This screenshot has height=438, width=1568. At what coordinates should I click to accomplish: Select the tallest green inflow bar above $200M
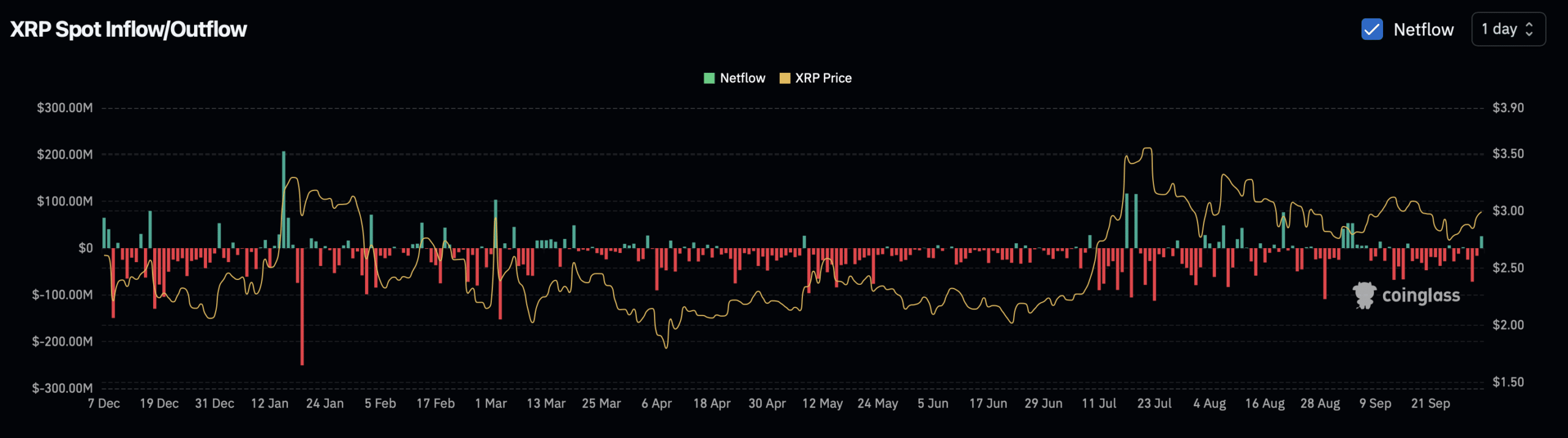click(x=284, y=199)
